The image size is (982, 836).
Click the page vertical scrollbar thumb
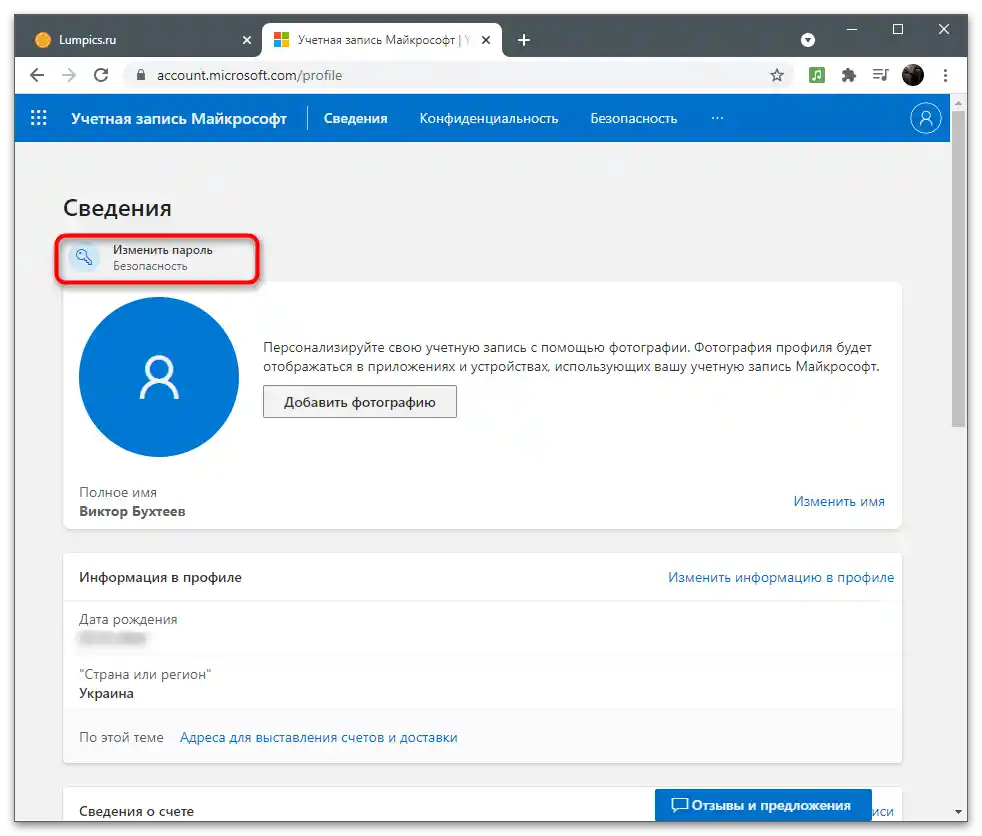pos(958,269)
